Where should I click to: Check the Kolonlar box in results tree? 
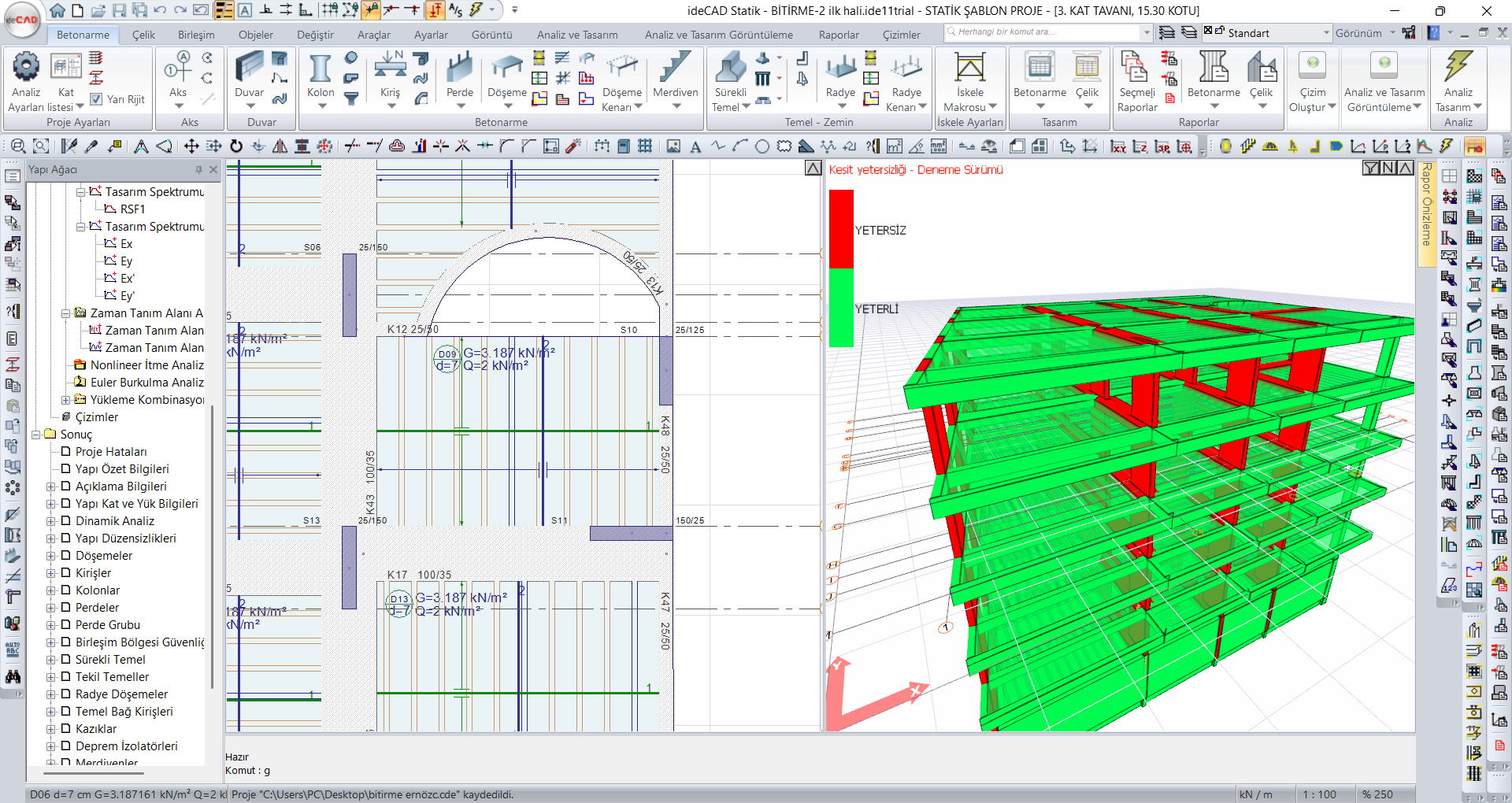[x=66, y=590]
